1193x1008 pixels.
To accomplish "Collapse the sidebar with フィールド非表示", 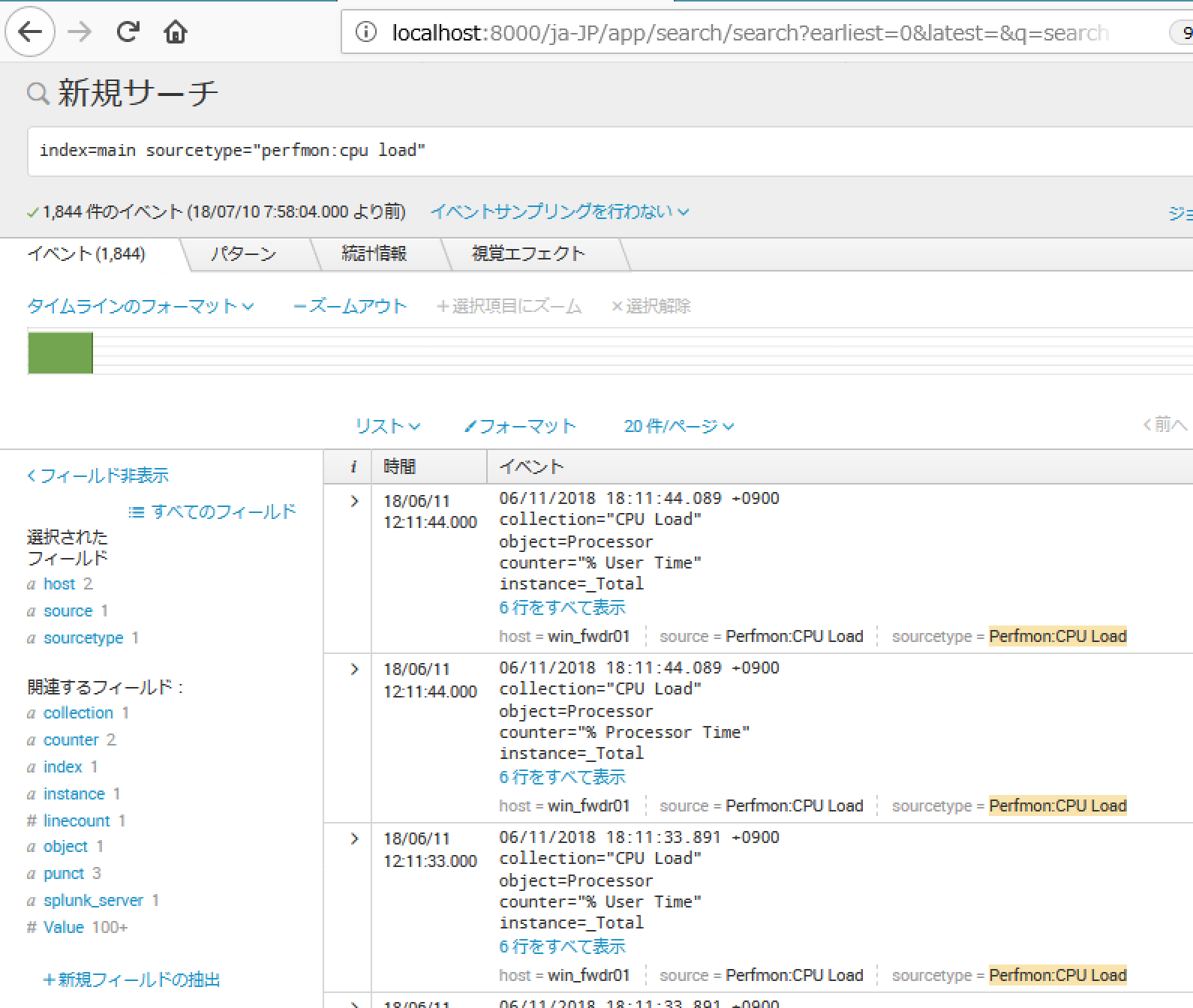I will (x=98, y=475).
